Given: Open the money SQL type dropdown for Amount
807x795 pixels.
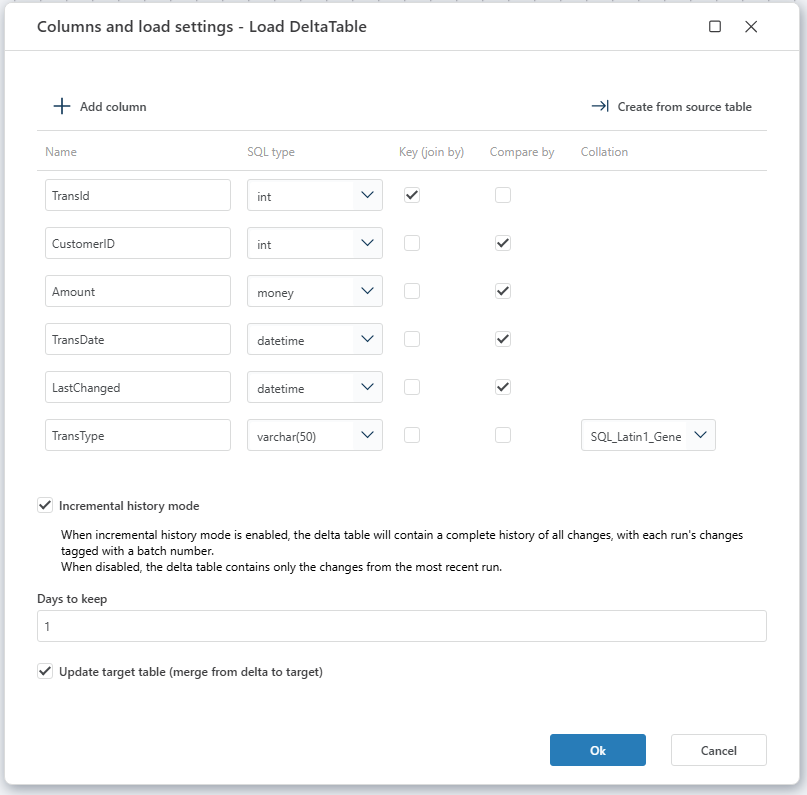Looking at the screenshot, I should (x=314, y=291).
